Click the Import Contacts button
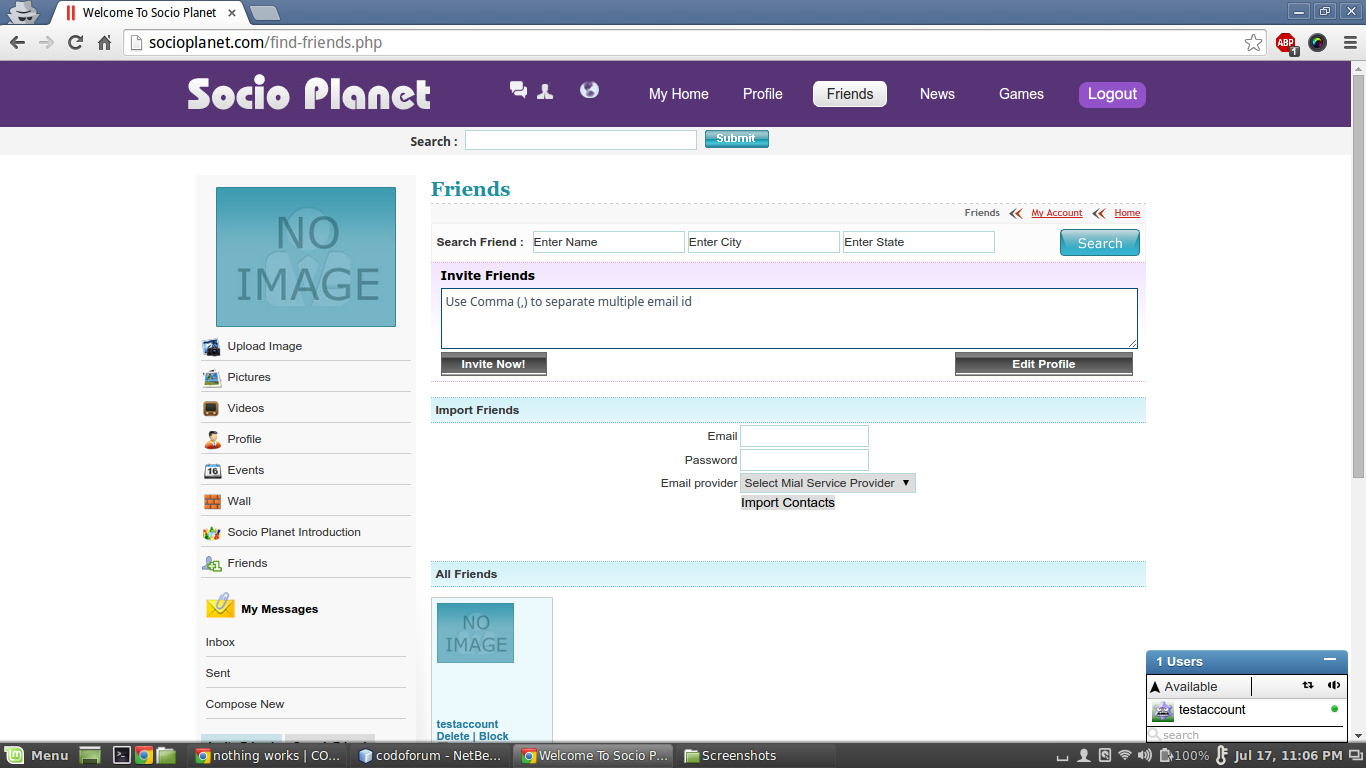This screenshot has height=768, width=1366. (788, 503)
